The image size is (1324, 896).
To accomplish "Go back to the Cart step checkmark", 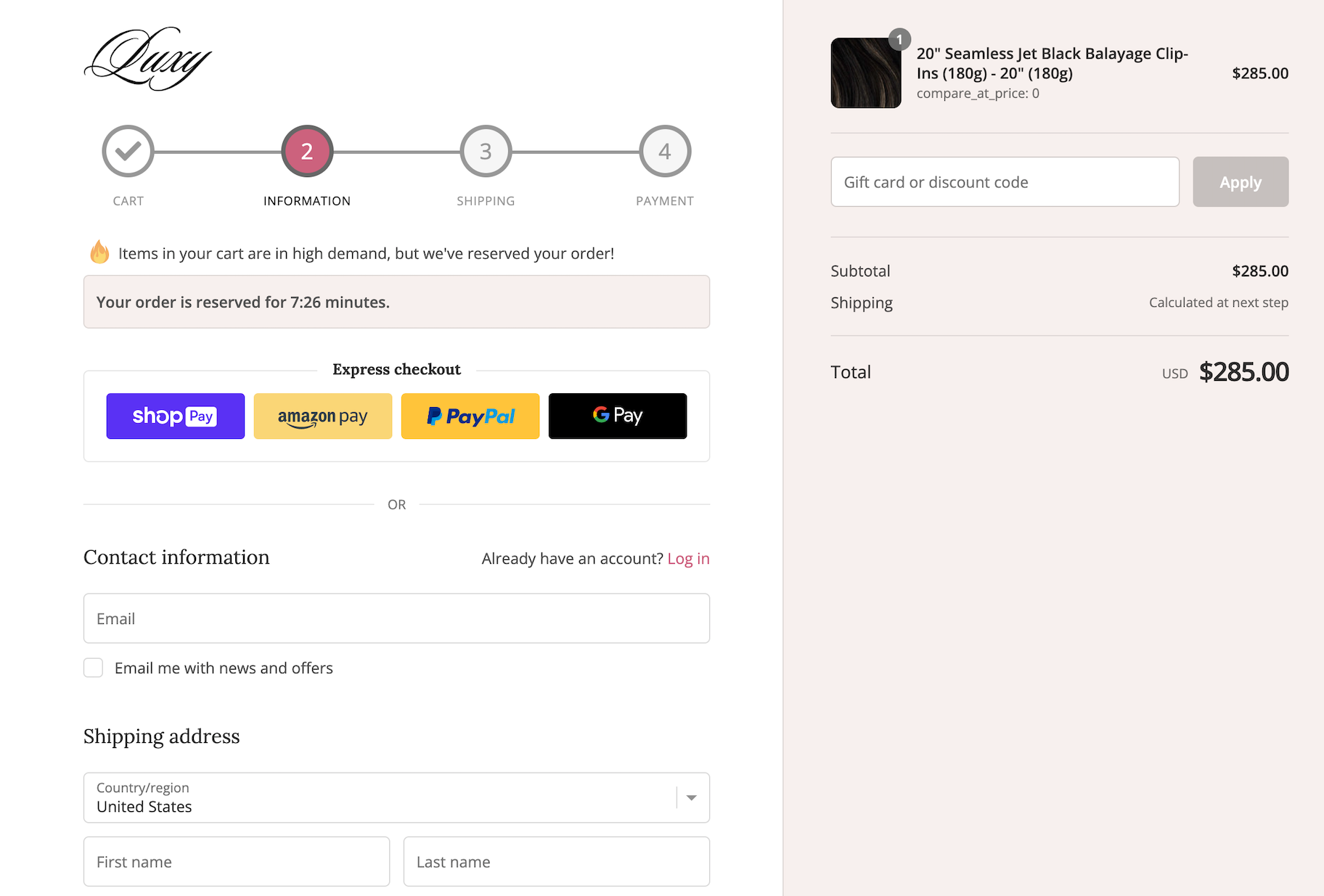I will tap(128, 151).
